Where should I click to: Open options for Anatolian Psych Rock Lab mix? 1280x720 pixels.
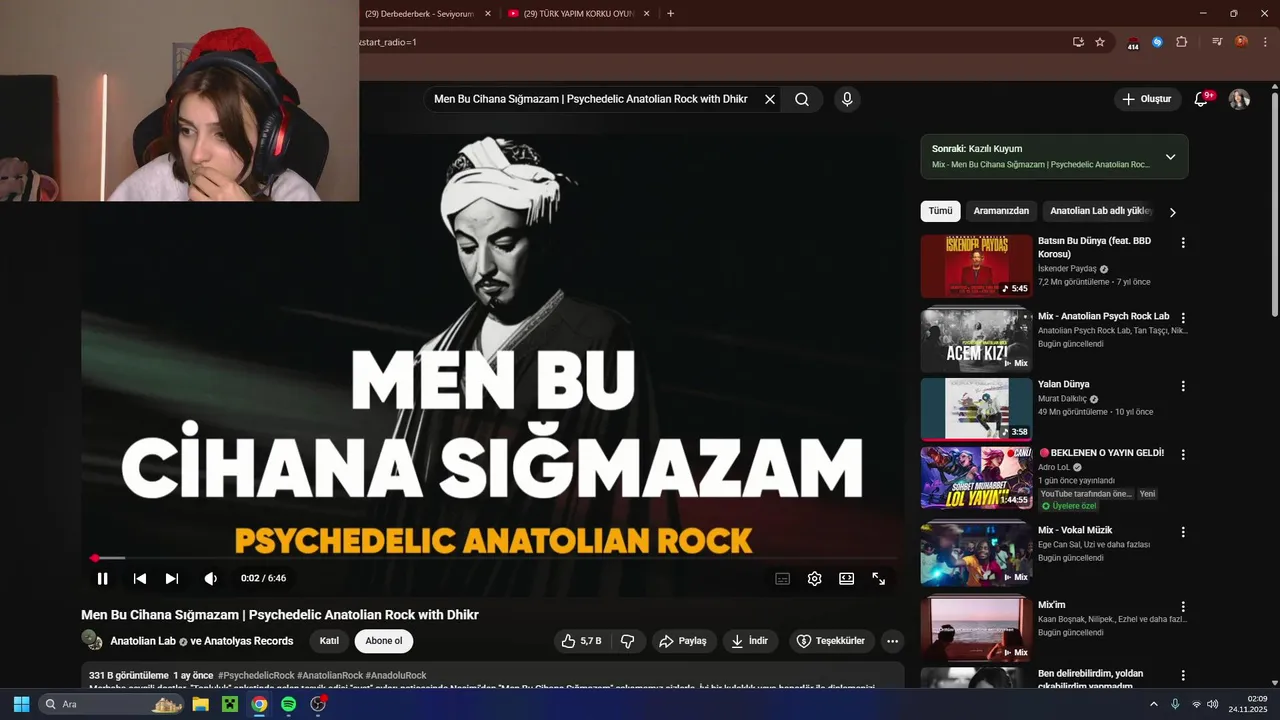tap(1183, 318)
